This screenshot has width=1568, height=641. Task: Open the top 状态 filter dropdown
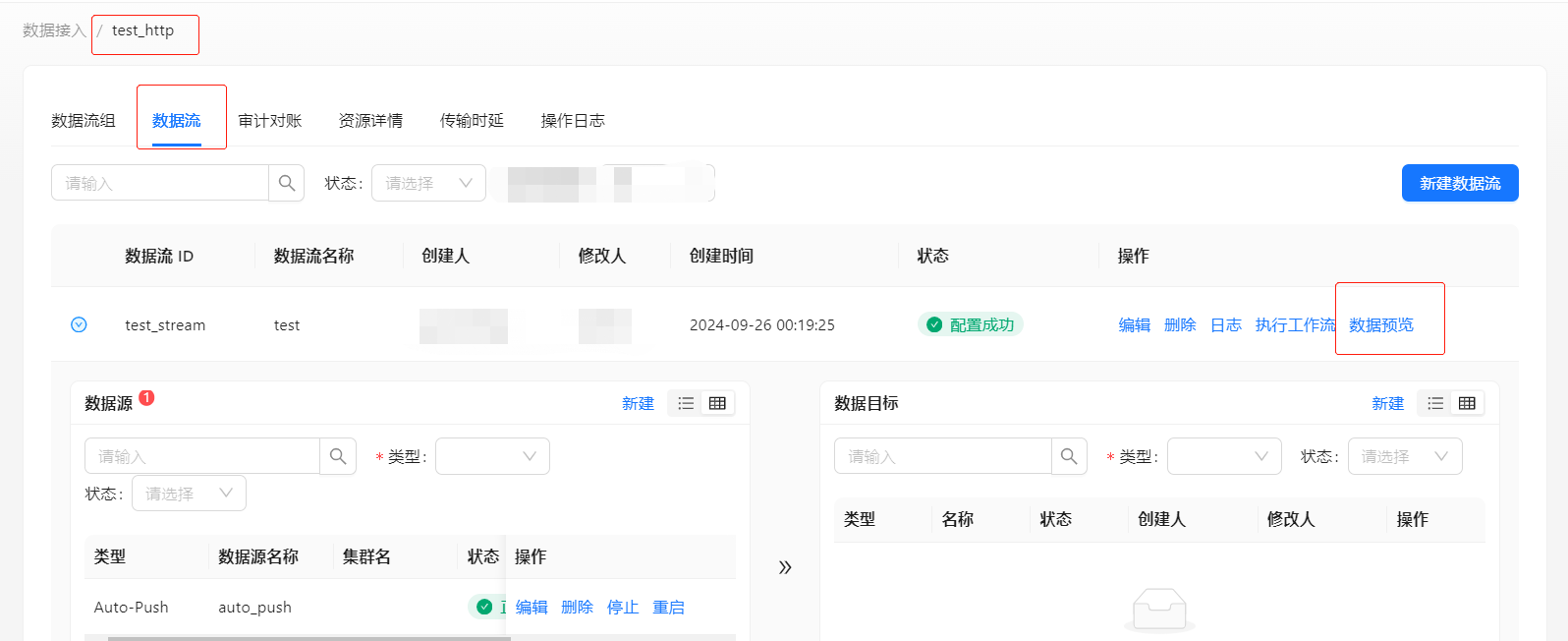pos(428,183)
